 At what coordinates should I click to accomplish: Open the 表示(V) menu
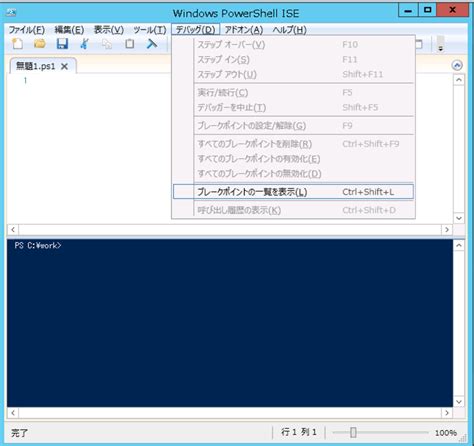coord(109,30)
